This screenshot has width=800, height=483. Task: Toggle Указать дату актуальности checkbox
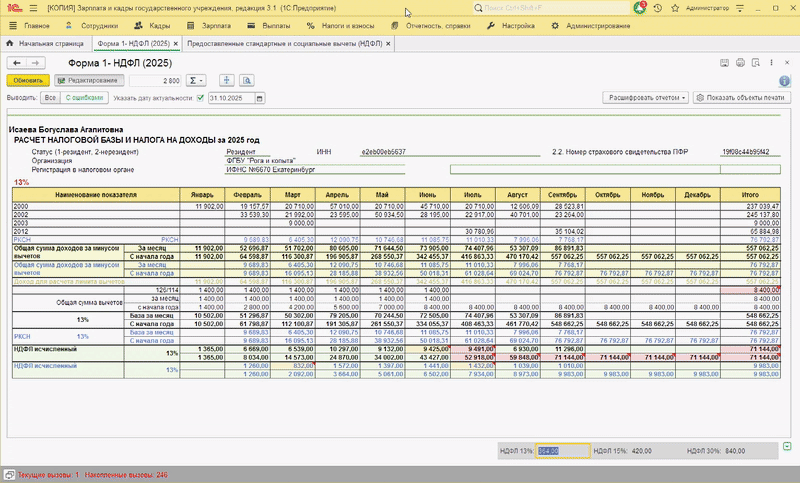tap(200, 98)
